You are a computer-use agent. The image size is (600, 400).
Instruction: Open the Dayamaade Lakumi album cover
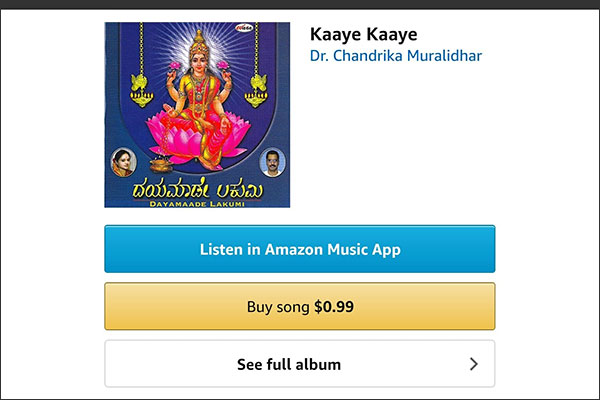point(197,115)
